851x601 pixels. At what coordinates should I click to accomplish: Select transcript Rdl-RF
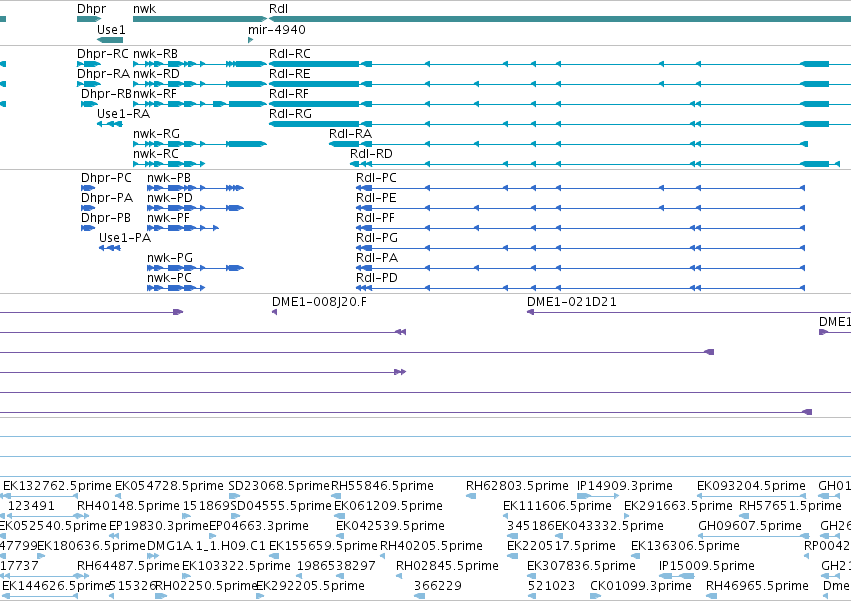[x=289, y=94]
